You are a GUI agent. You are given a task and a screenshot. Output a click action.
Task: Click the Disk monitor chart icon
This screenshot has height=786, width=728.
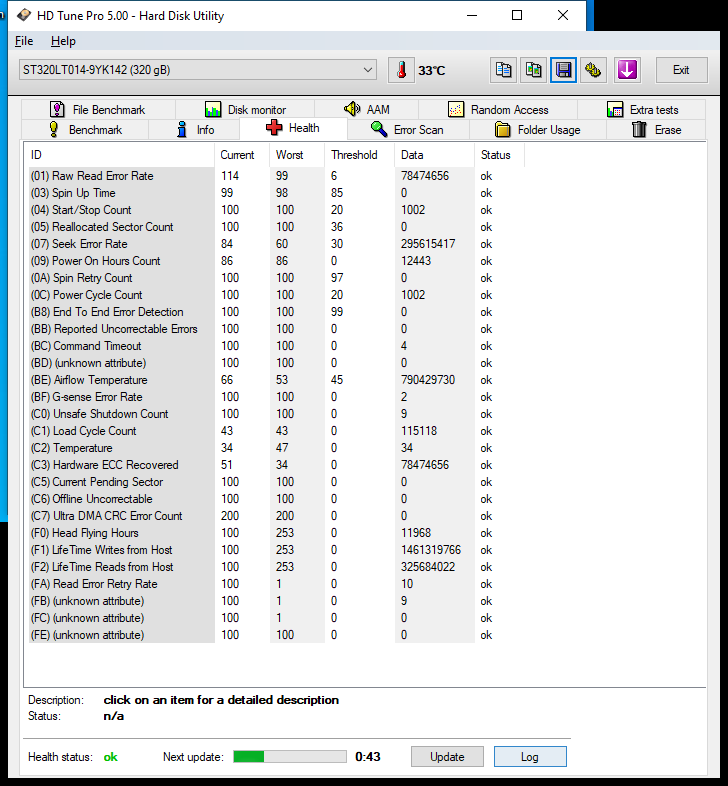click(213, 109)
